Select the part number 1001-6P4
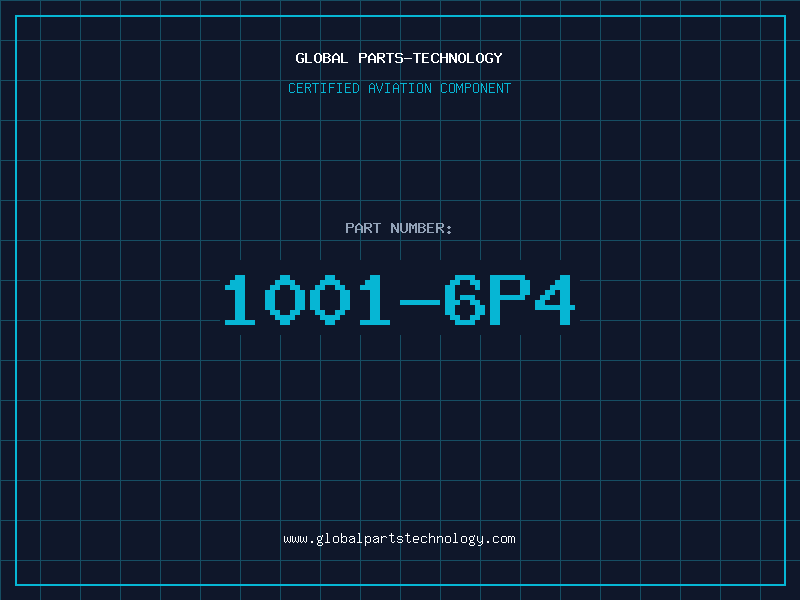800x600 pixels. 400,300
